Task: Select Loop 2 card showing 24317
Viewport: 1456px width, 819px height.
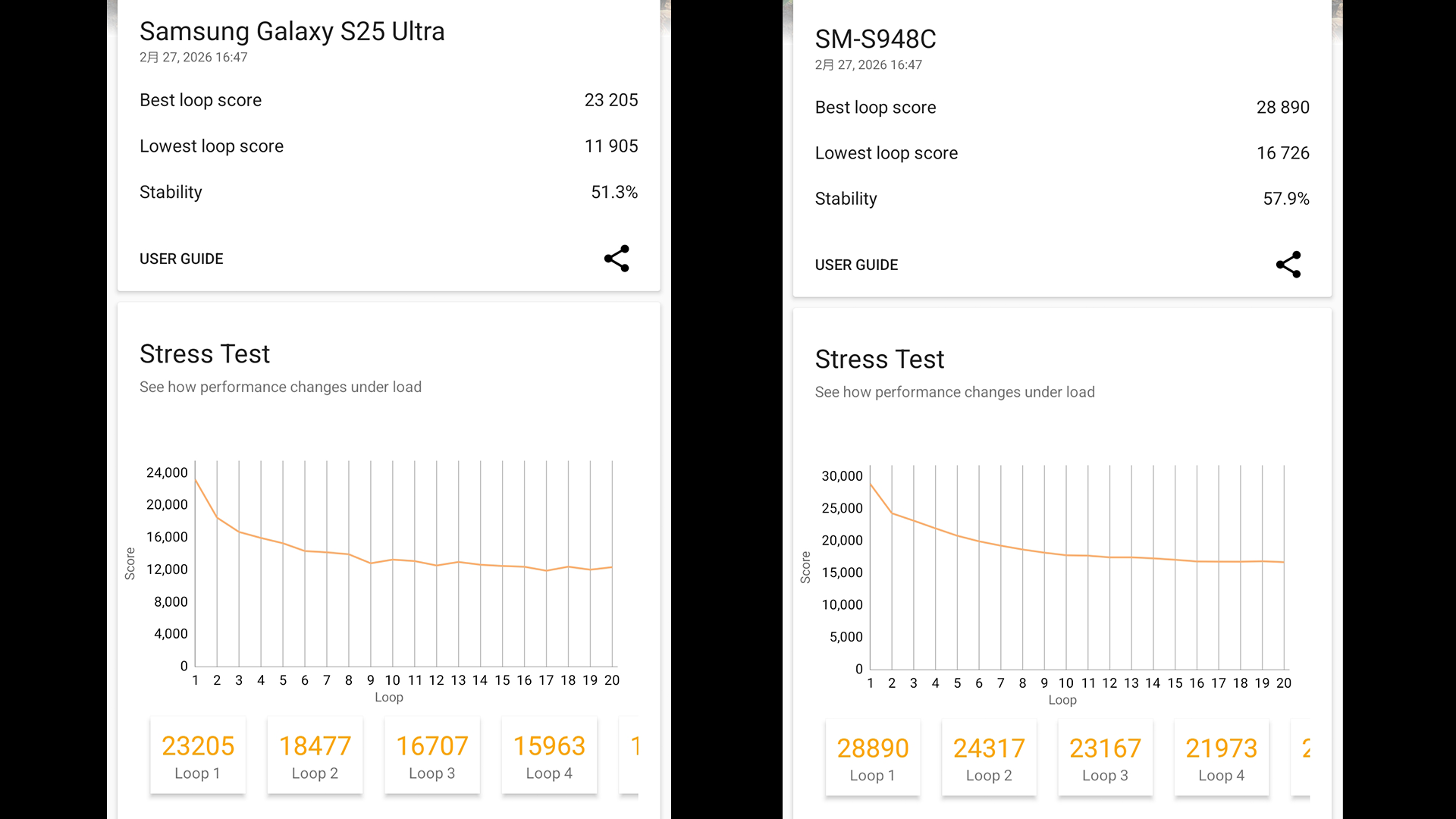Action: tap(989, 758)
